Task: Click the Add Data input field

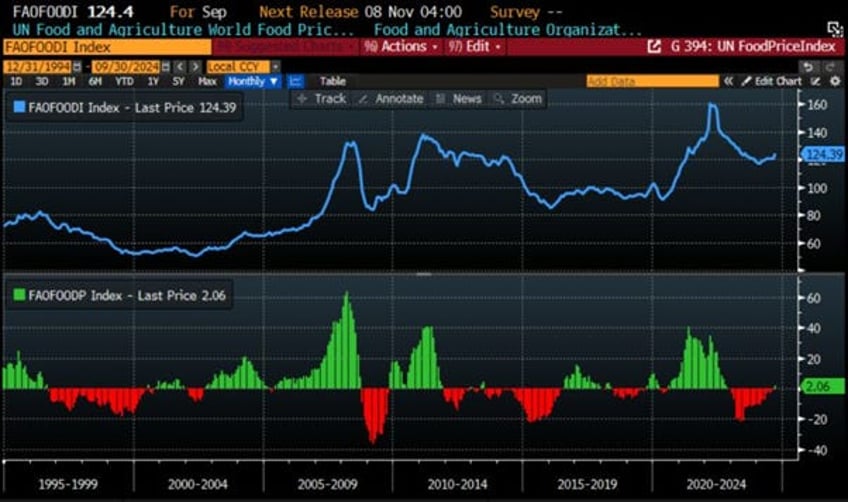Action: pyautogui.click(x=653, y=82)
